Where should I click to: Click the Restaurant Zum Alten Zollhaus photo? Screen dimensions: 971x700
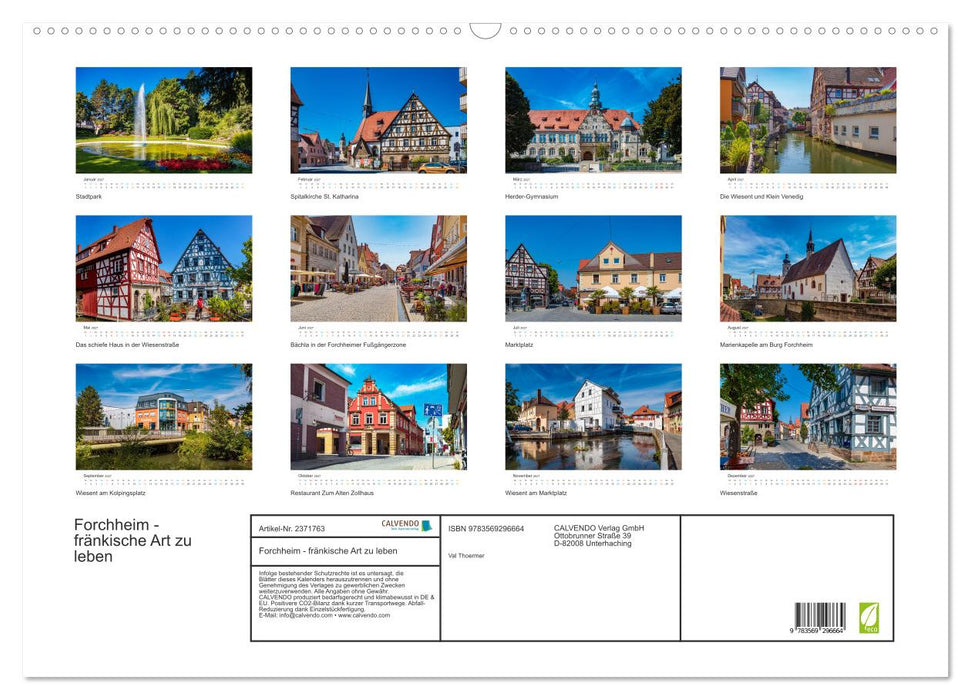(x=378, y=417)
